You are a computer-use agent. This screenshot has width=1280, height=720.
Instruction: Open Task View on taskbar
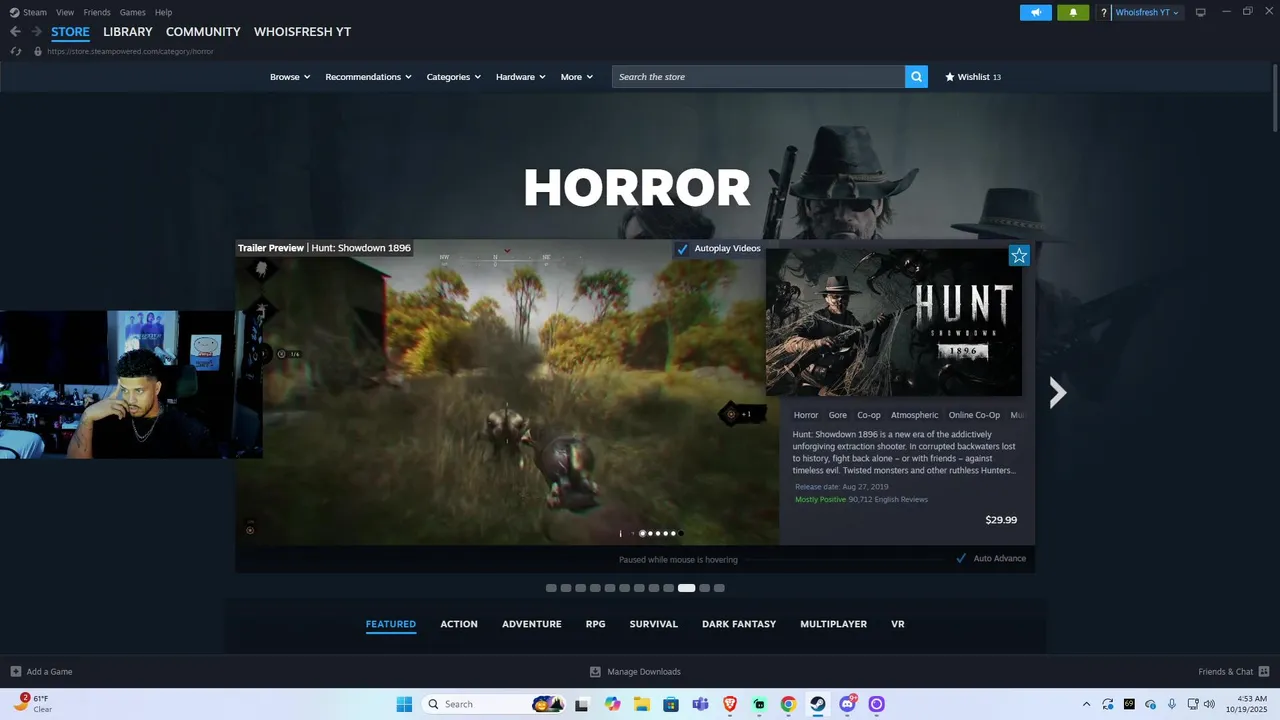tap(582, 704)
